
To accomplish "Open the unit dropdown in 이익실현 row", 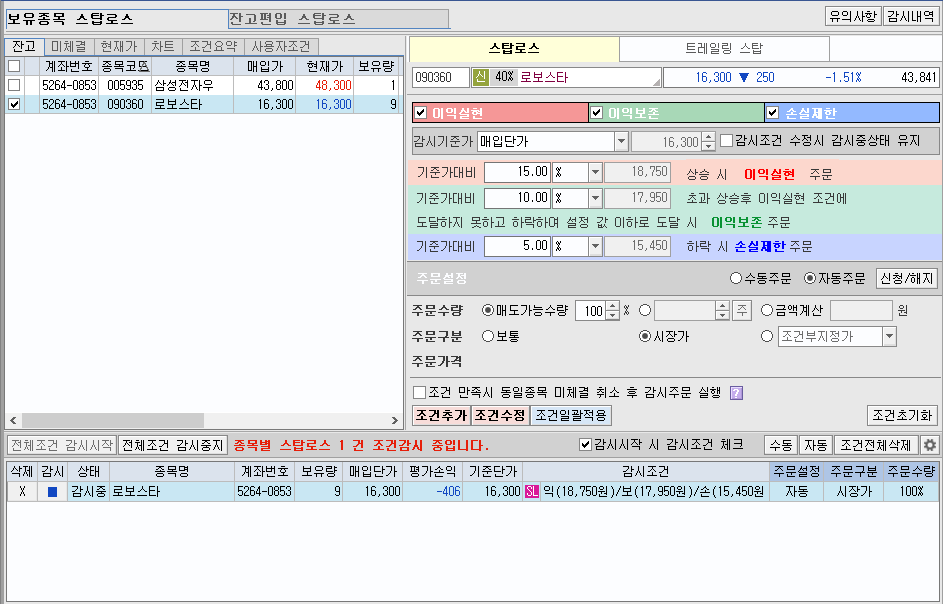I will pyautogui.click(x=595, y=172).
